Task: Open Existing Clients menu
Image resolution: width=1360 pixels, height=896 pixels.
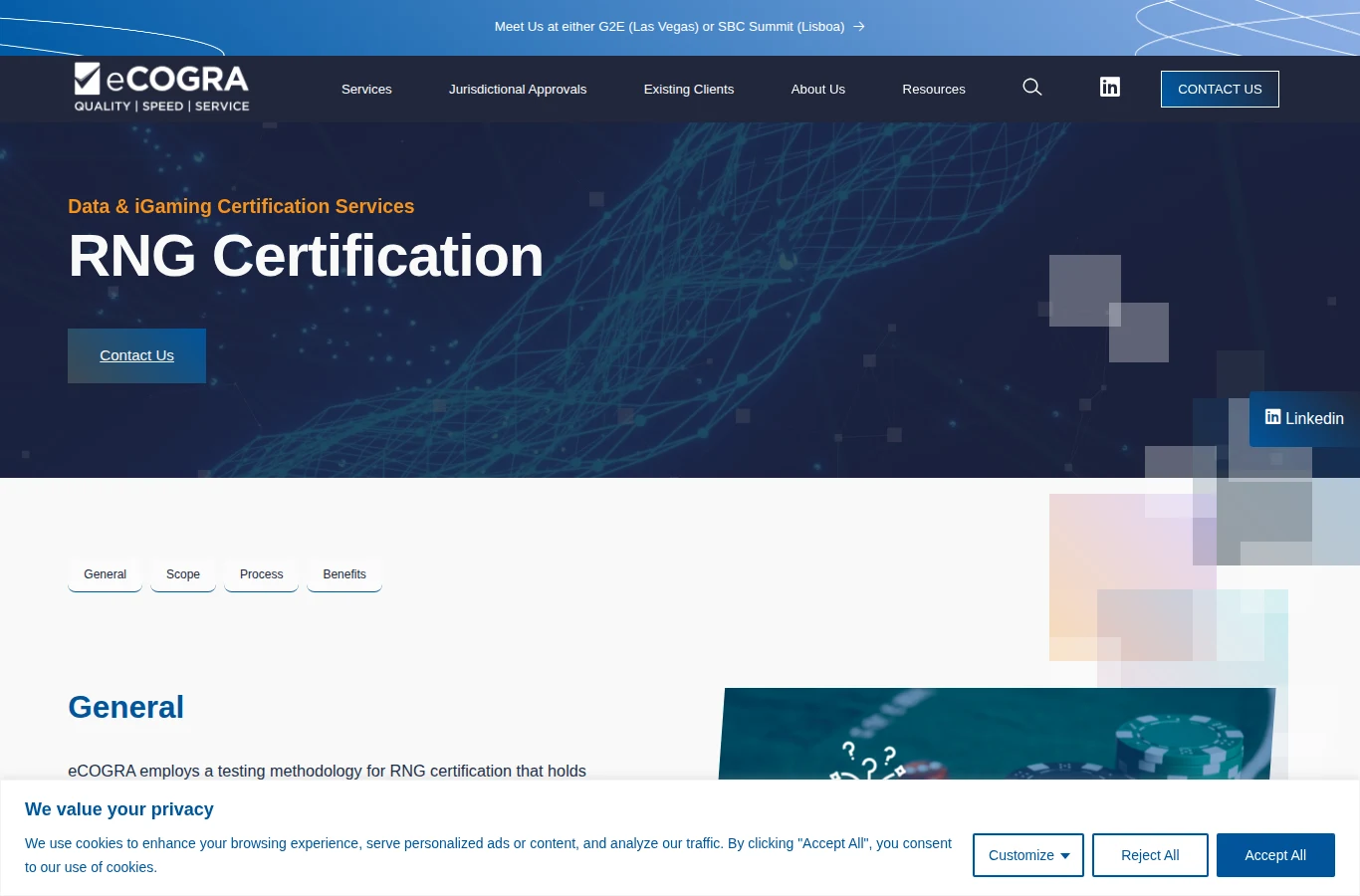Action: tap(689, 90)
